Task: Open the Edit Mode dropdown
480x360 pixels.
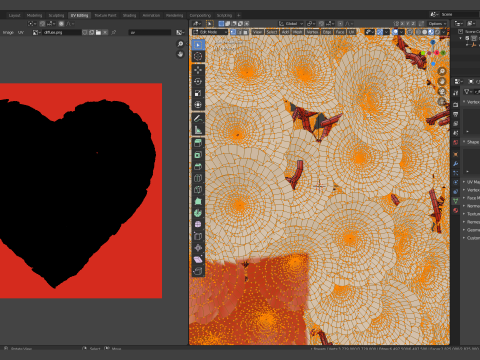Action: pyautogui.click(x=210, y=32)
